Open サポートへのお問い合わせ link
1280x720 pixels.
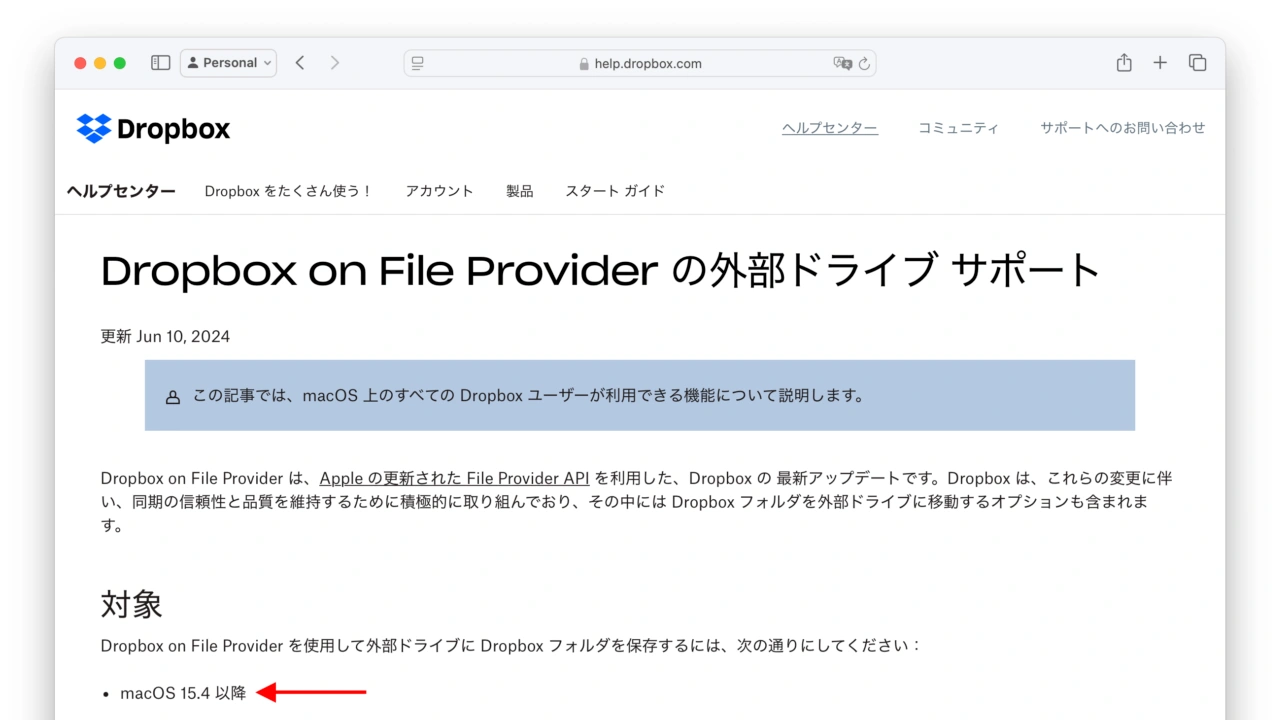click(x=1122, y=128)
